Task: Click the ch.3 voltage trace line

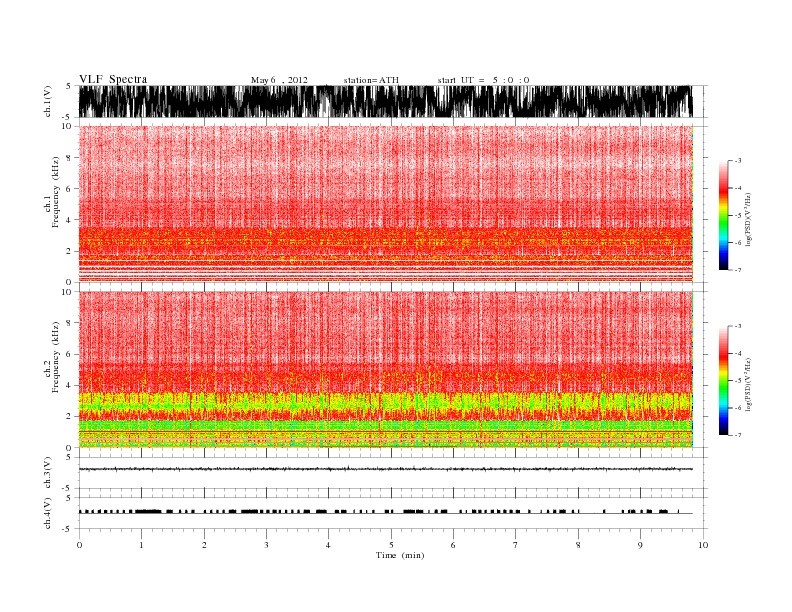Action: coord(385,469)
